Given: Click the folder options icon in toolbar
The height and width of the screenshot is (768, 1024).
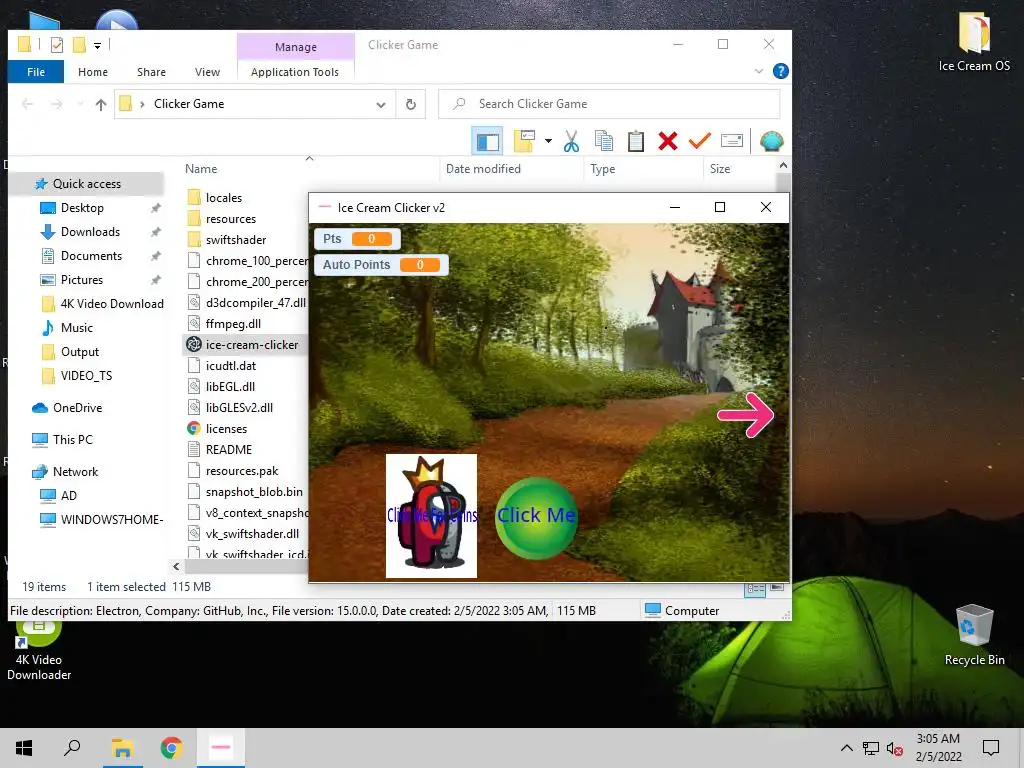Looking at the screenshot, I should pyautogui.click(x=524, y=141).
